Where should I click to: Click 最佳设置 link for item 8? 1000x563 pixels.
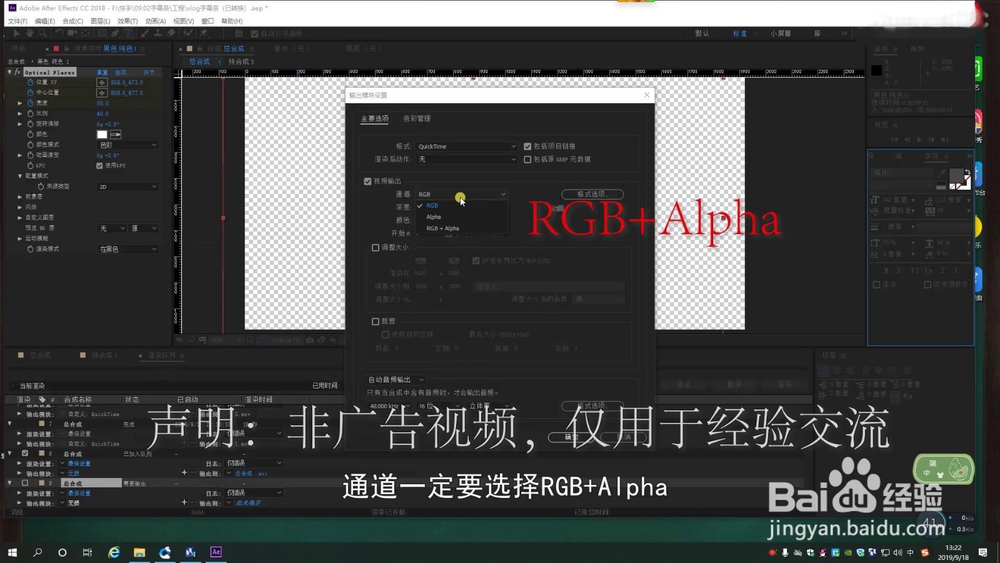coord(79,464)
